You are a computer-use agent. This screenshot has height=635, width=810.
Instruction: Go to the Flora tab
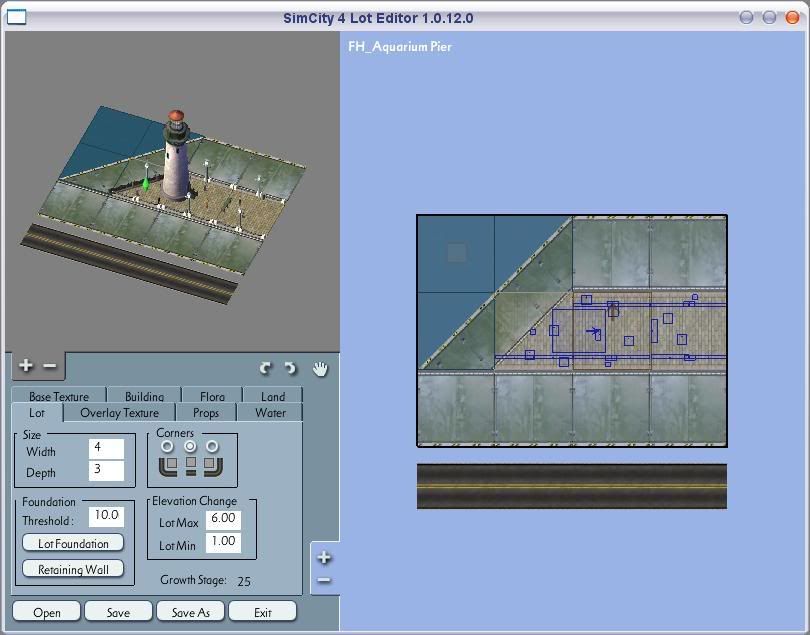point(212,396)
